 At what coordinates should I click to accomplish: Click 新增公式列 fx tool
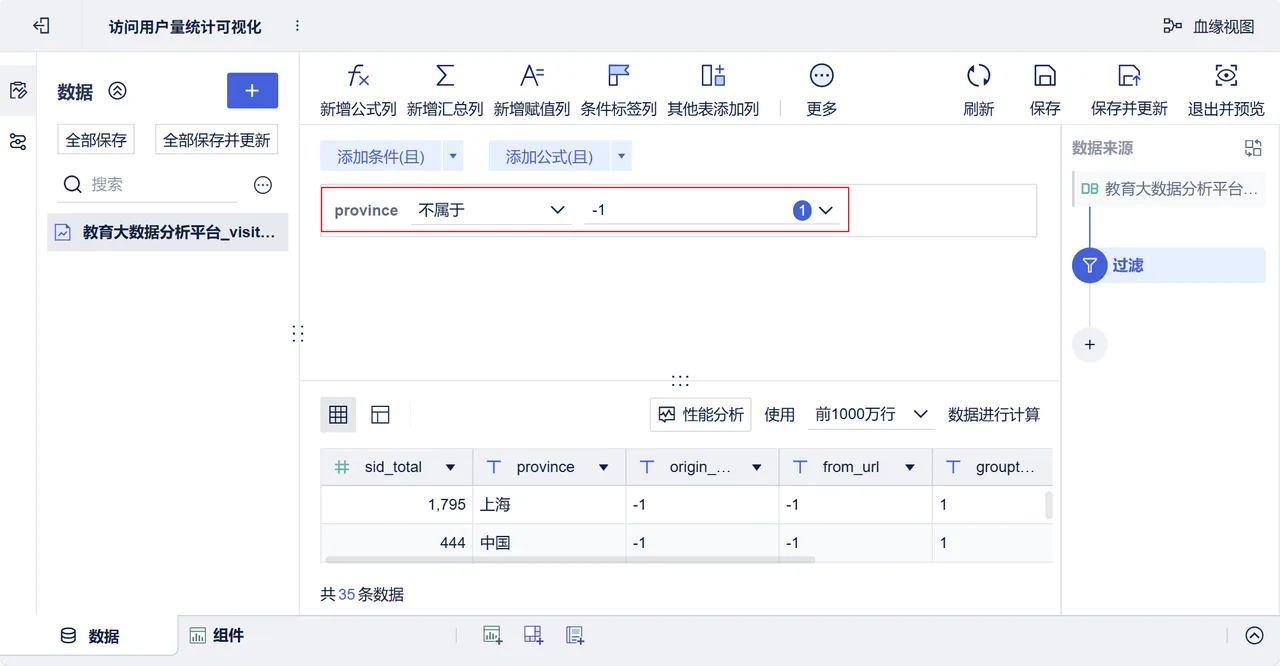pyautogui.click(x=358, y=90)
